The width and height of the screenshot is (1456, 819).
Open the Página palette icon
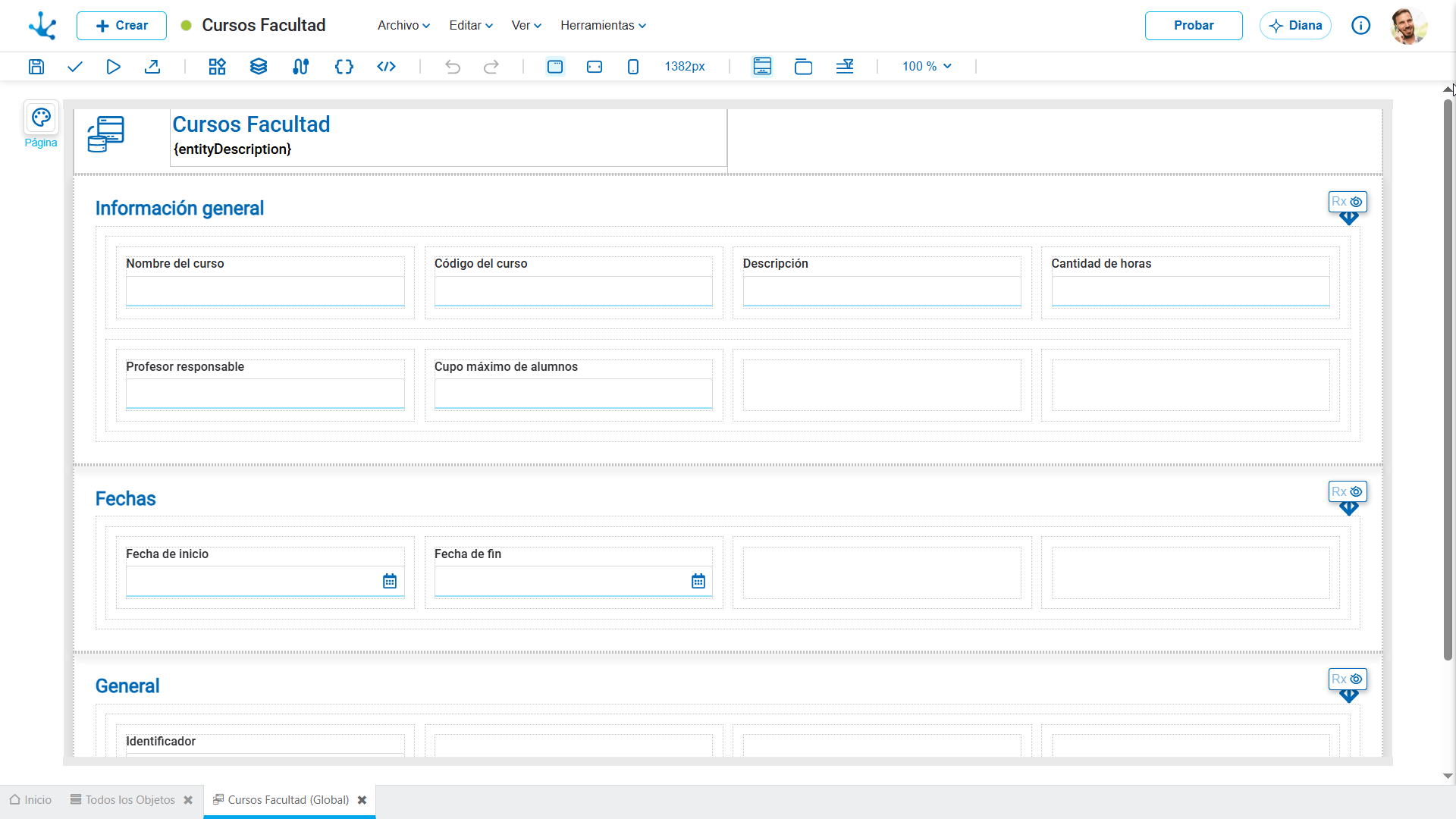pyautogui.click(x=41, y=118)
